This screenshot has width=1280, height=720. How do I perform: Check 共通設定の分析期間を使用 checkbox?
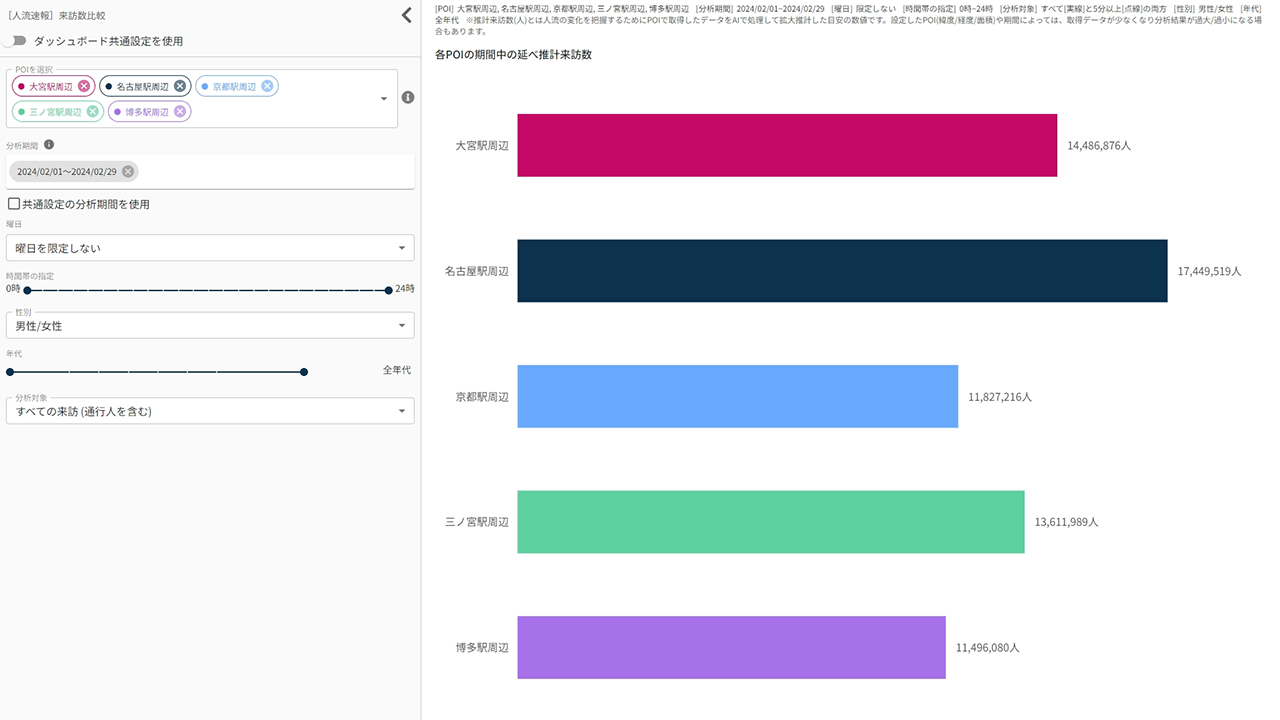tap(14, 204)
